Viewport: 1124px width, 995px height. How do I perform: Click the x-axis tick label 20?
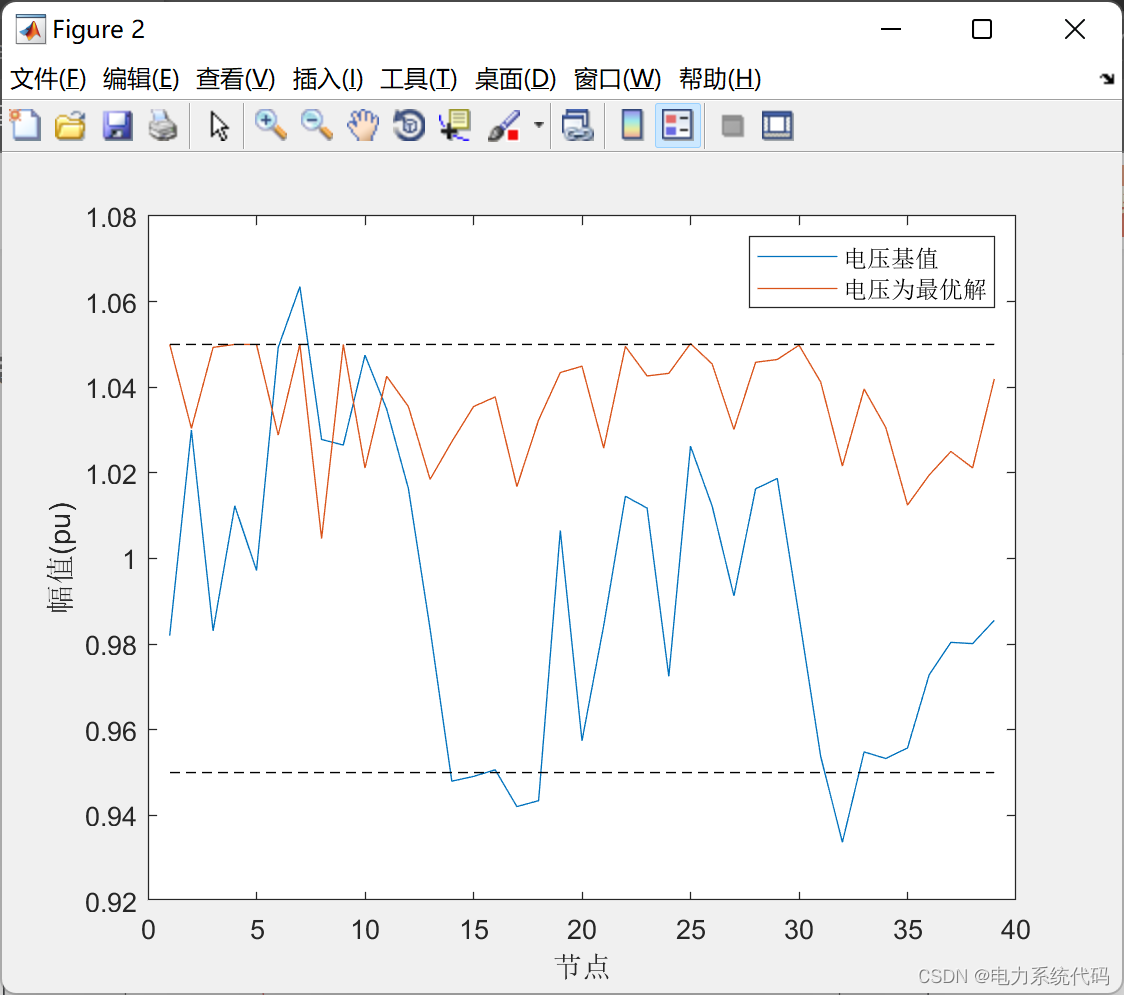tap(581, 930)
